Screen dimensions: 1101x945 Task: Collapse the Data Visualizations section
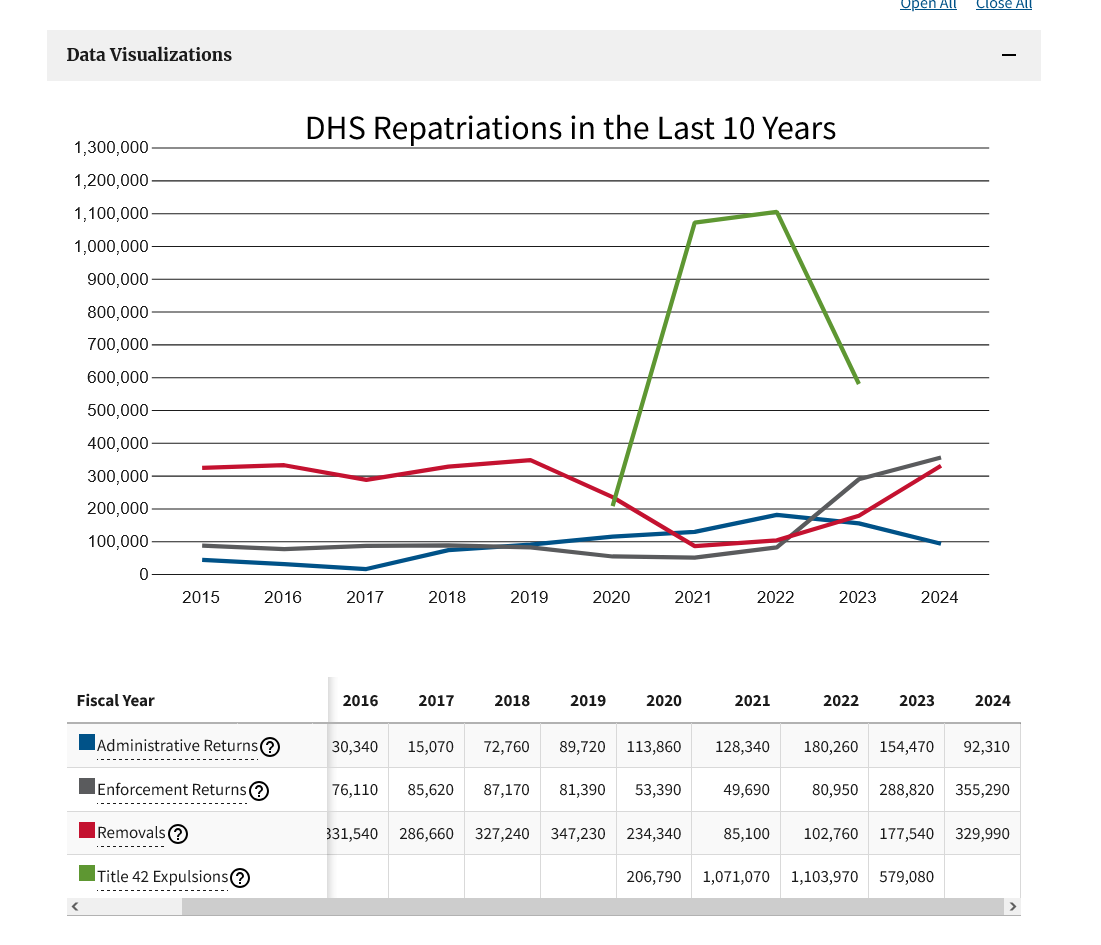pos(1009,55)
